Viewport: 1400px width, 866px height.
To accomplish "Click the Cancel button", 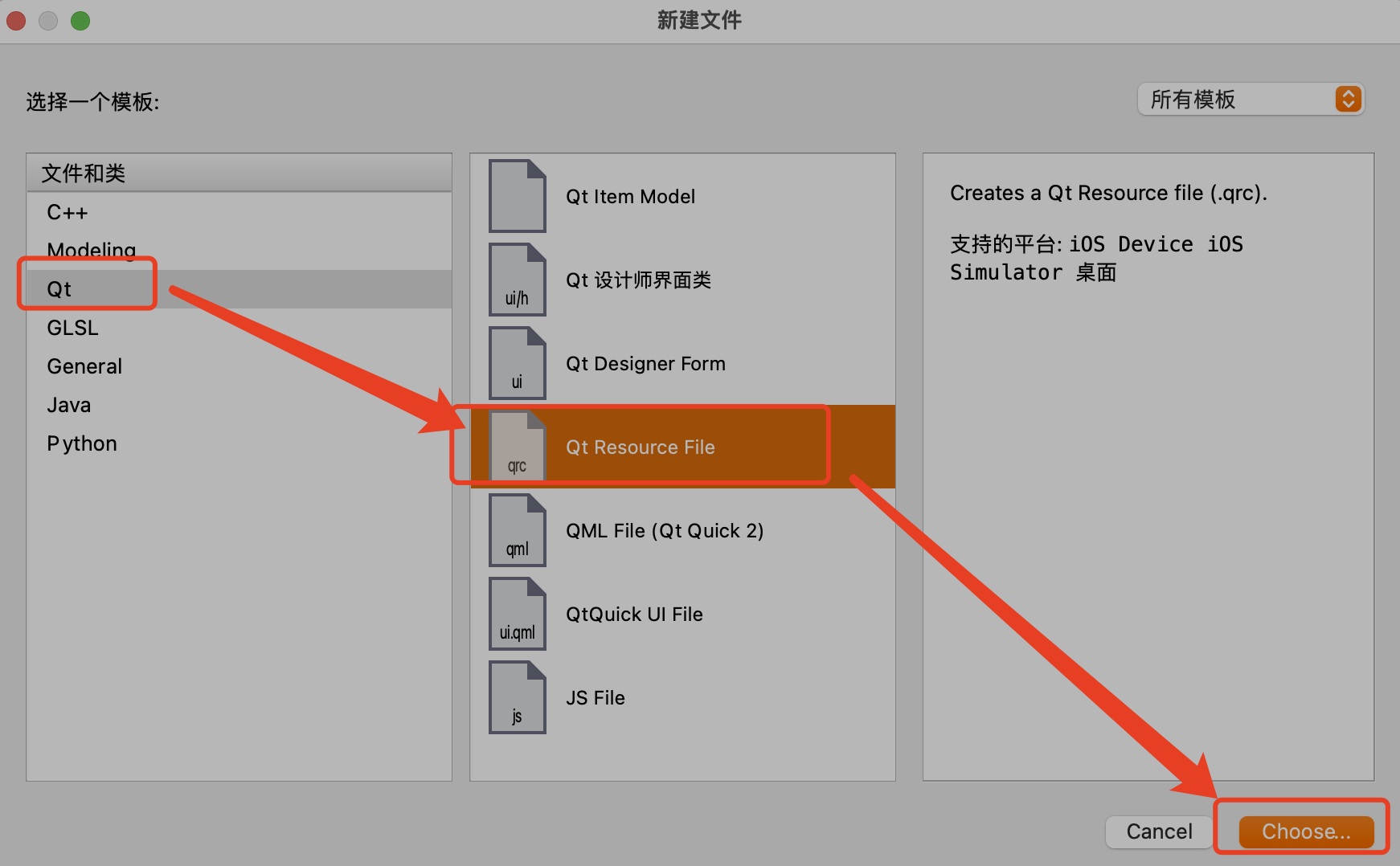I will pos(1159,831).
